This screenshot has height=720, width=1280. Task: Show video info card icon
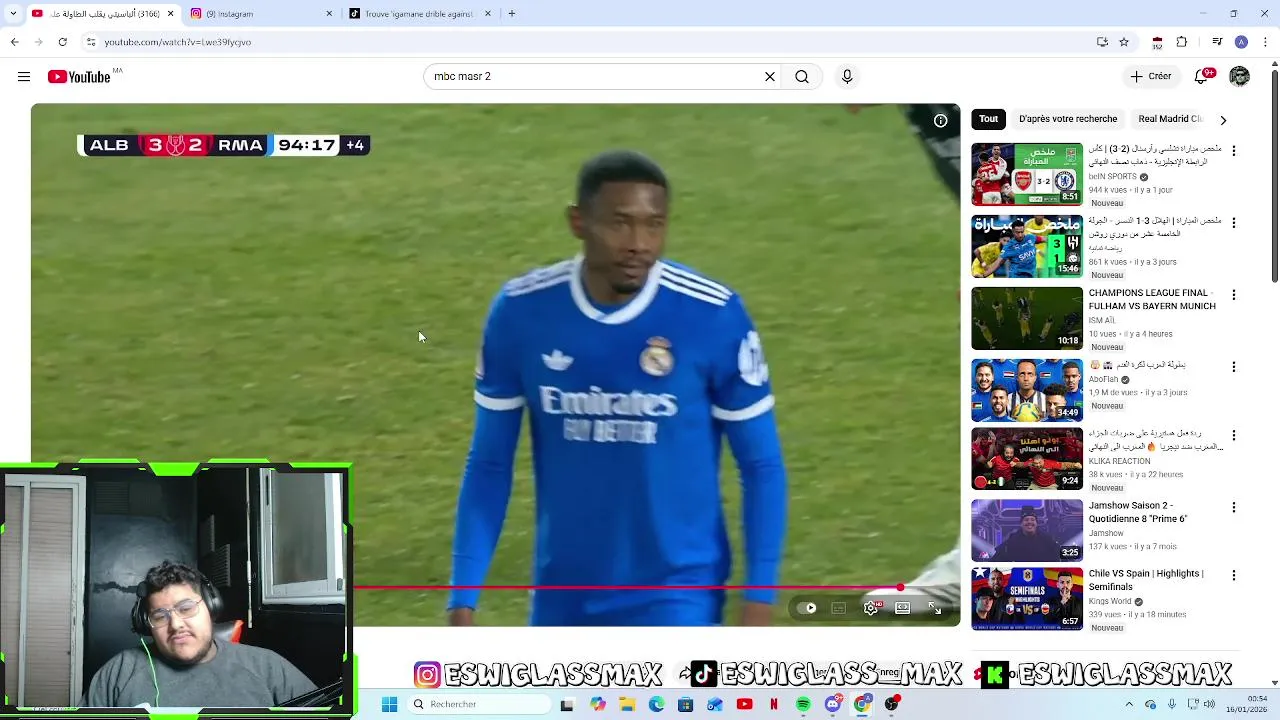[x=941, y=121]
